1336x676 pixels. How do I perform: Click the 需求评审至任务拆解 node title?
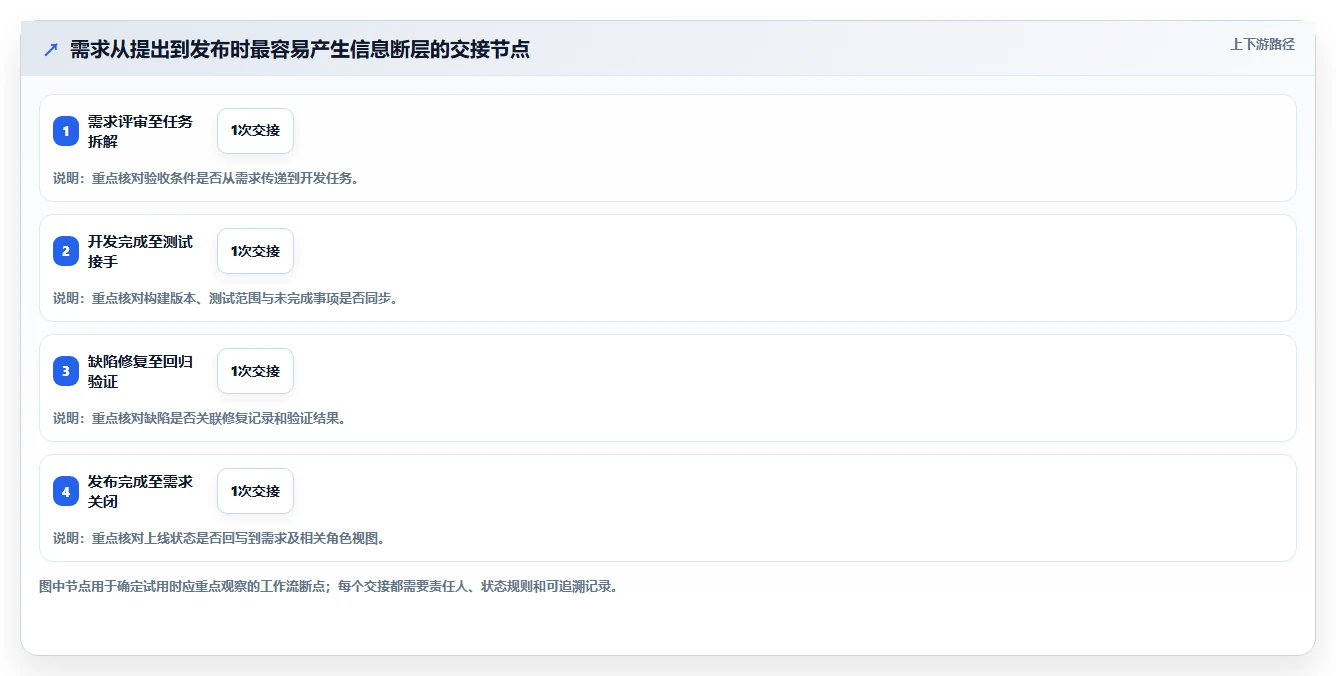(140, 131)
